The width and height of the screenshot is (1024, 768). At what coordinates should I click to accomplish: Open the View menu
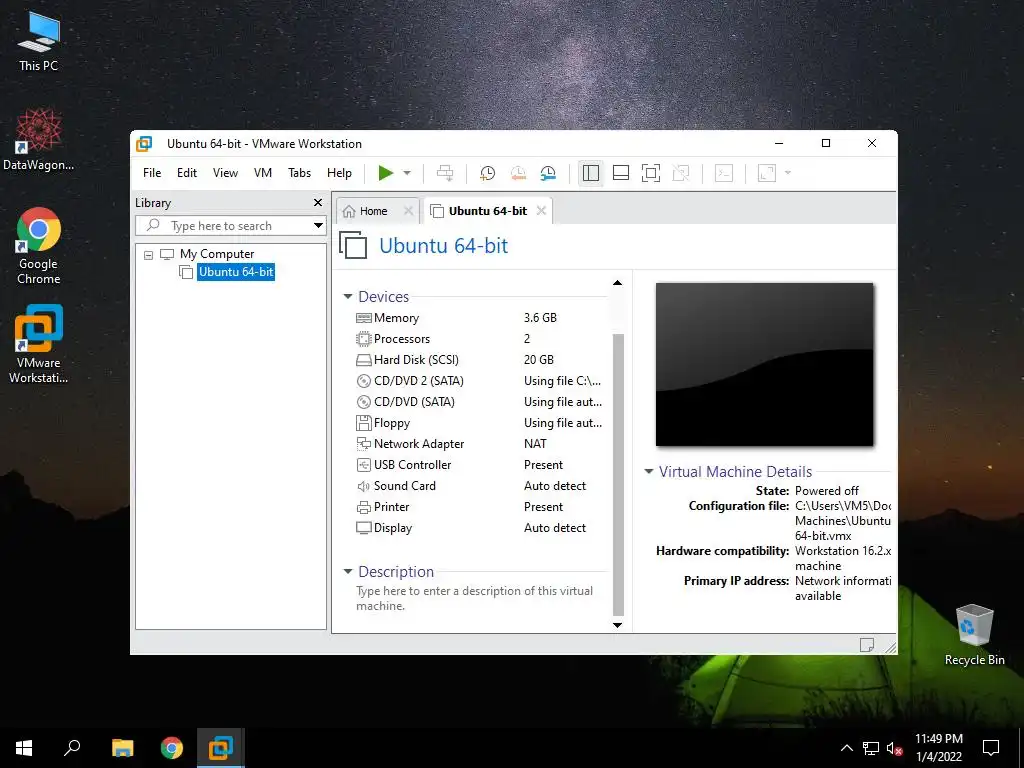coord(225,173)
